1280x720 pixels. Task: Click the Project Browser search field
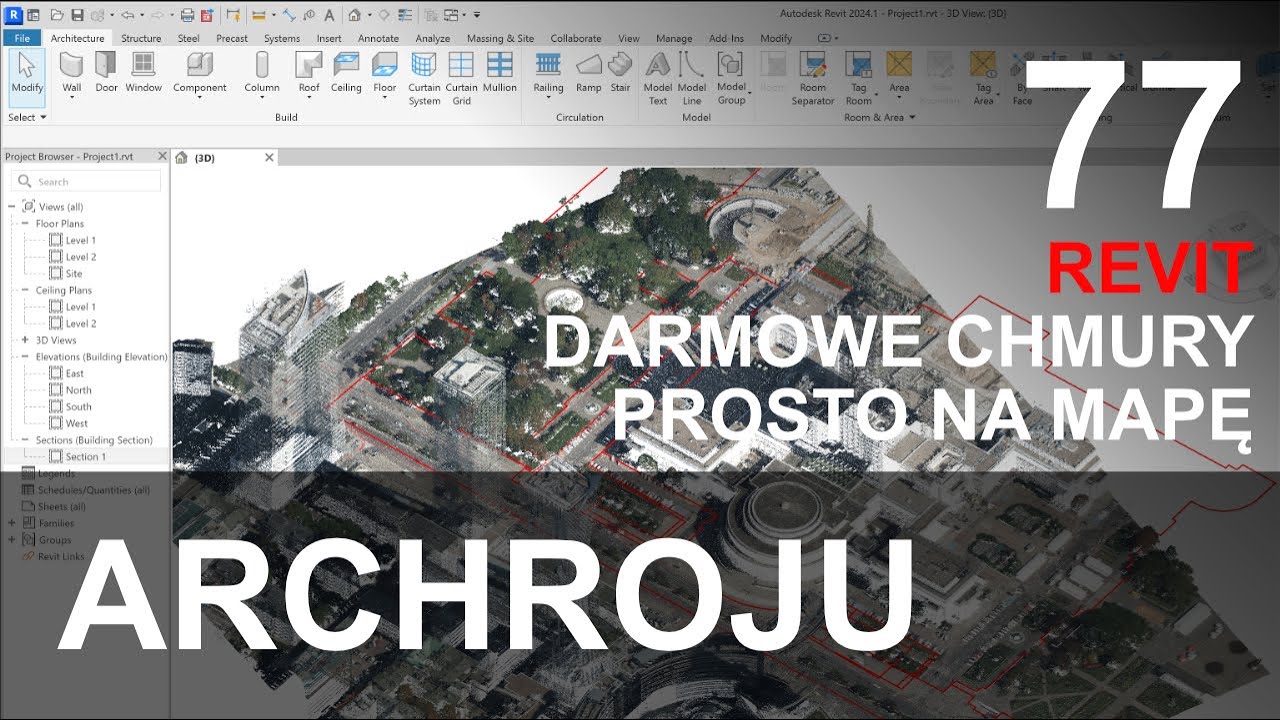(x=86, y=181)
